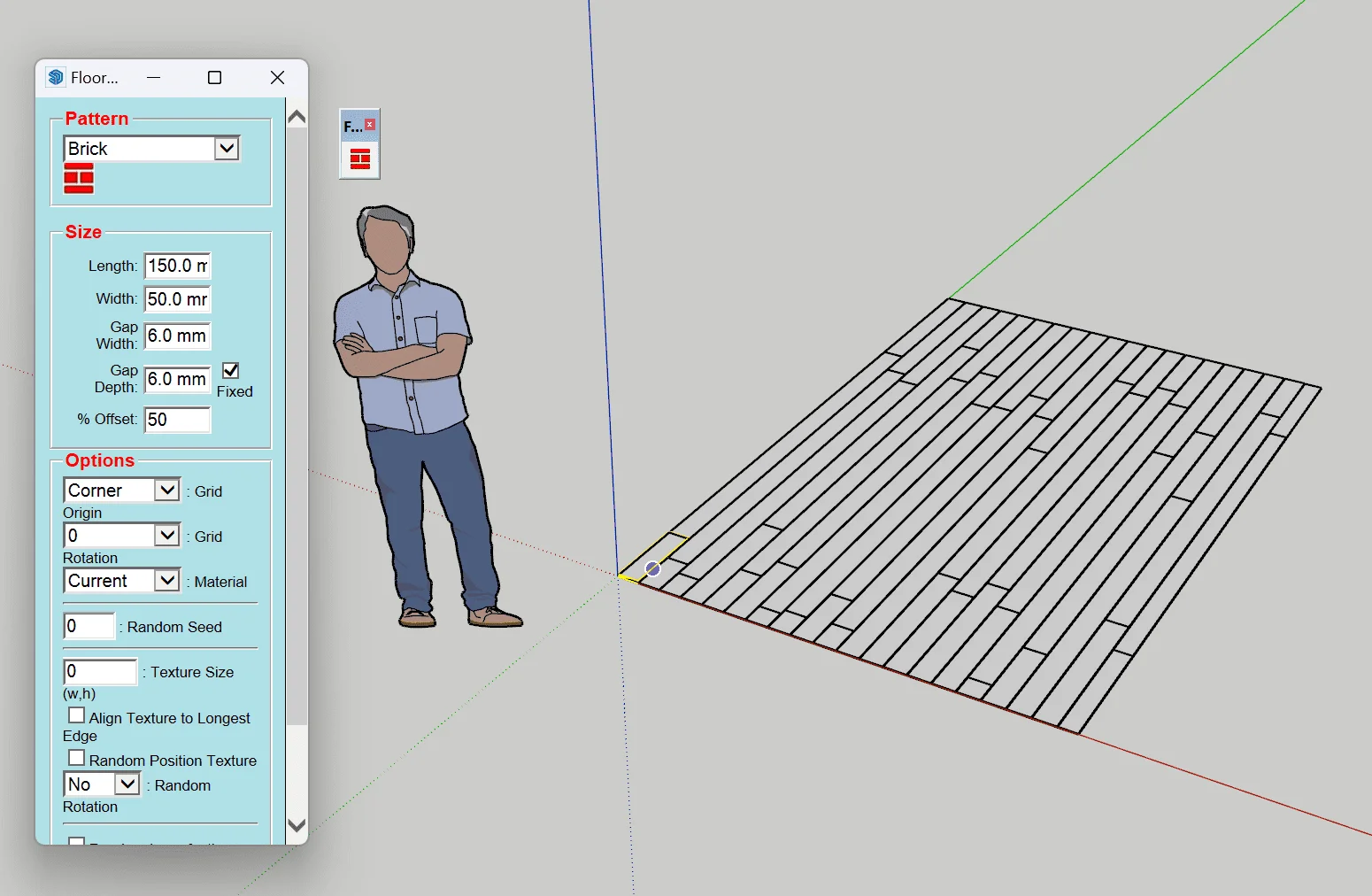Close the small floating F... toolbar
Screen dimensions: 1372x896
pos(370,125)
